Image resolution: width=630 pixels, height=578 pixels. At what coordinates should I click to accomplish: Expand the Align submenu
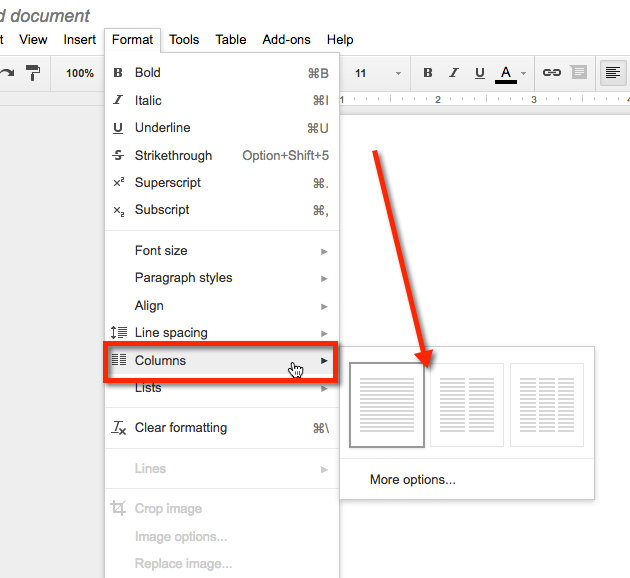[222, 306]
